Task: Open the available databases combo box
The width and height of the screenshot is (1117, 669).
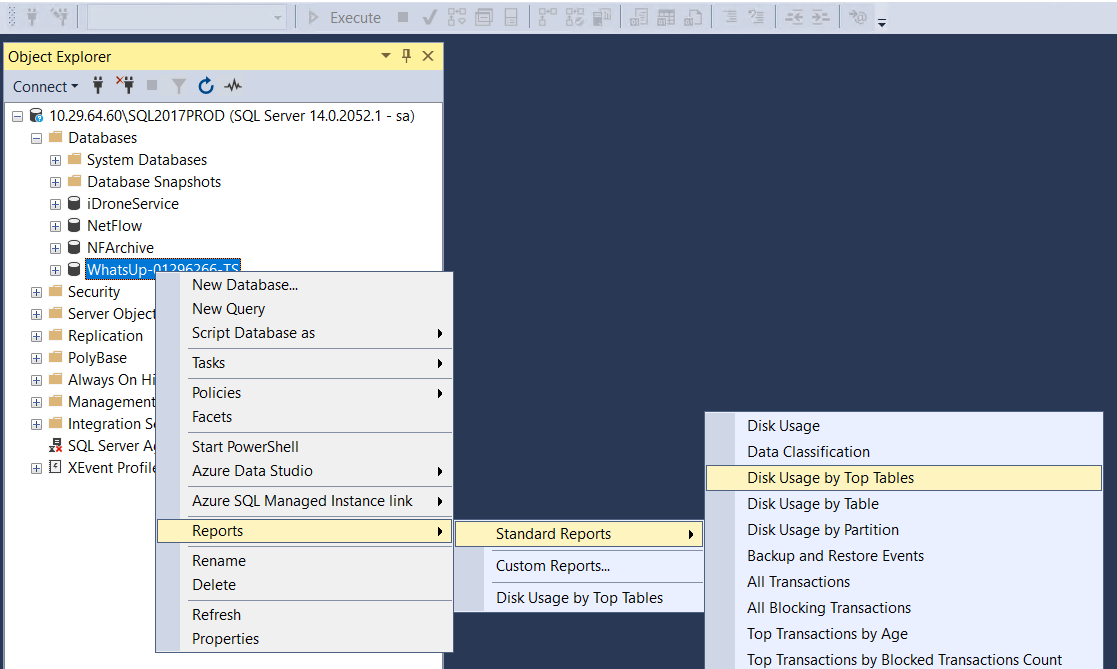Action: click(x=186, y=16)
